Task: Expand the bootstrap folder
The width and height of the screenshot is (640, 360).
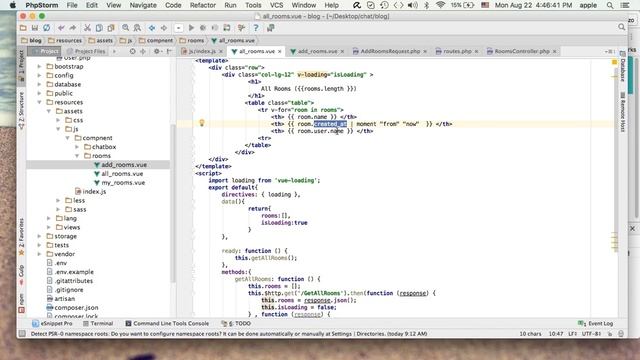Action: [40, 67]
